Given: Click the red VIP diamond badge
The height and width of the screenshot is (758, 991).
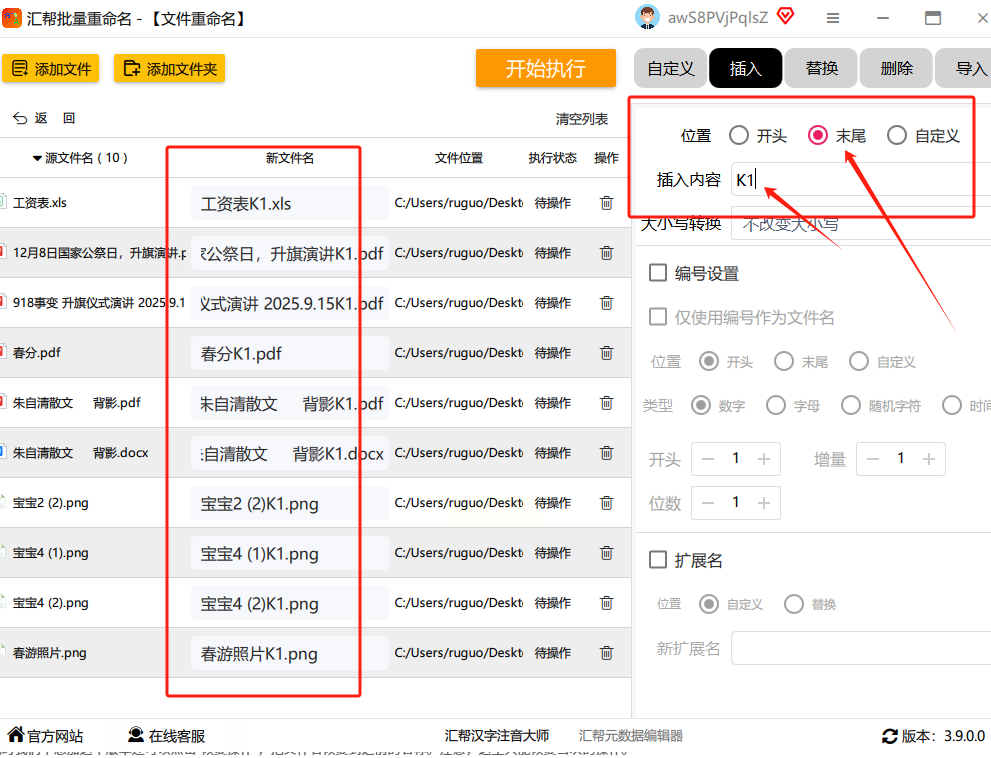Looking at the screenshot, I should point(786,16).
